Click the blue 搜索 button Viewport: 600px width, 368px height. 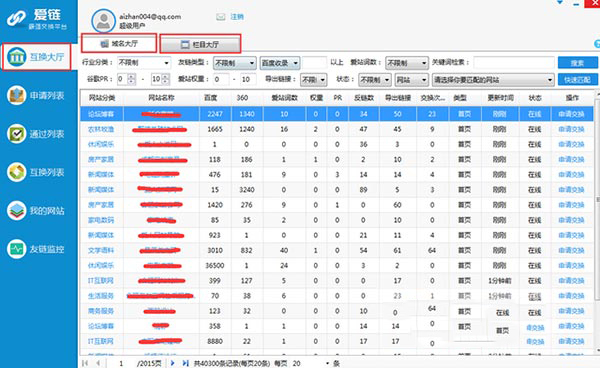(577, 63)
